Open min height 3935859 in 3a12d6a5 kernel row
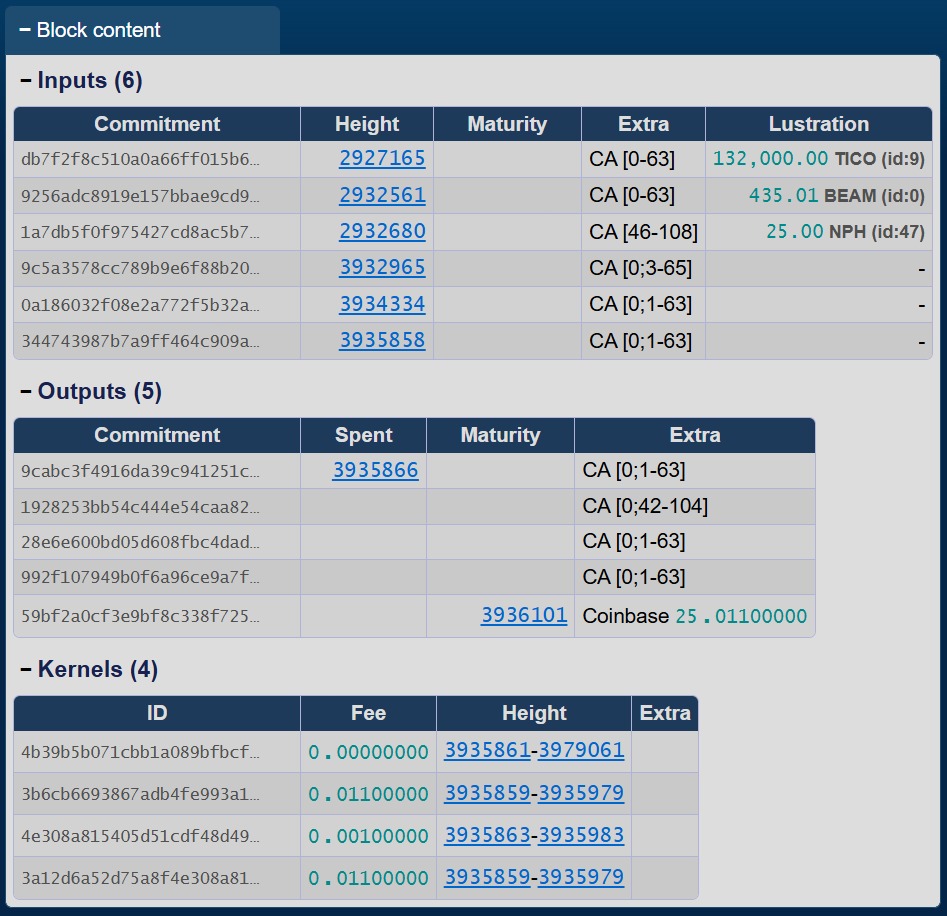 point(487,877)
